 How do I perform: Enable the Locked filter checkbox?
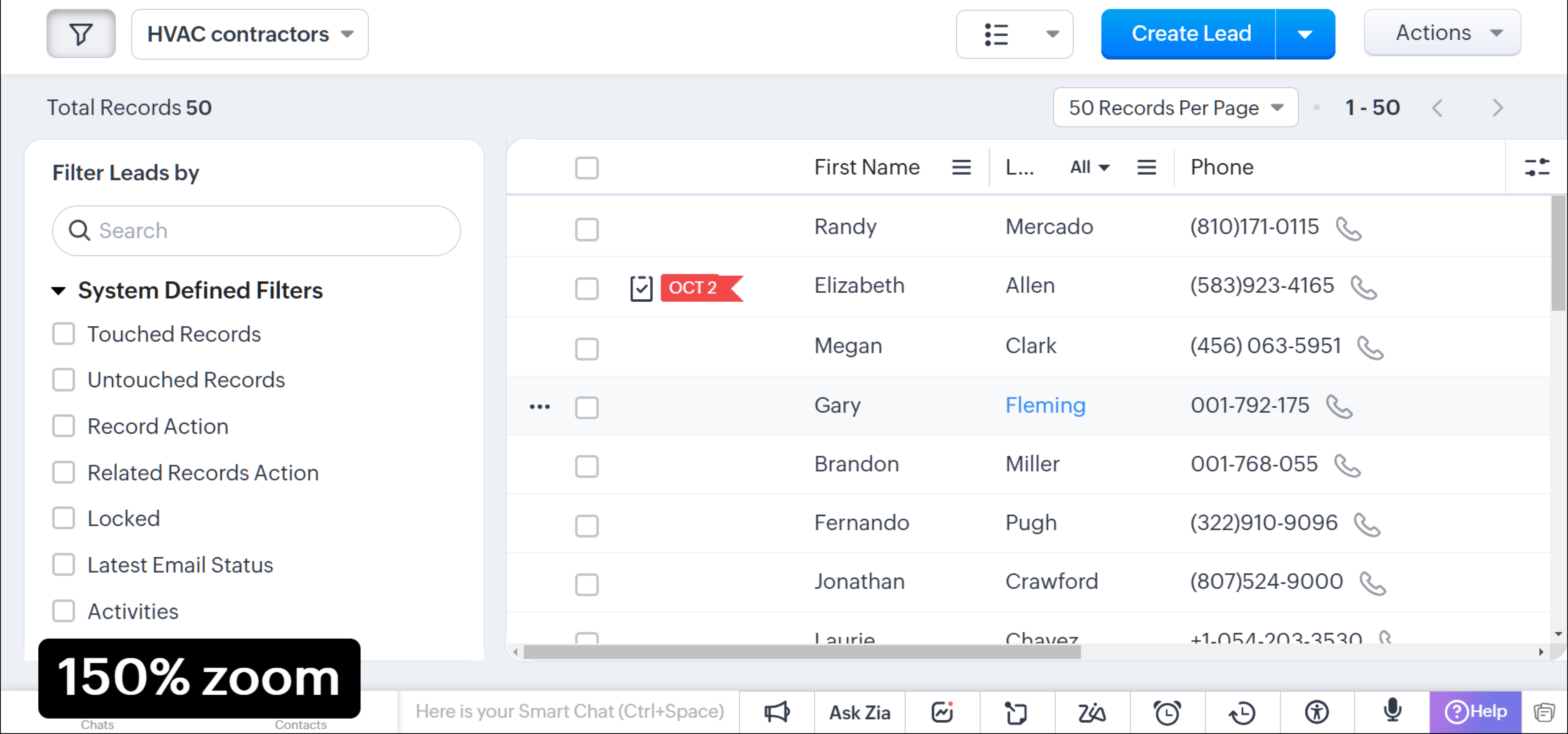[x=64, y=519]
